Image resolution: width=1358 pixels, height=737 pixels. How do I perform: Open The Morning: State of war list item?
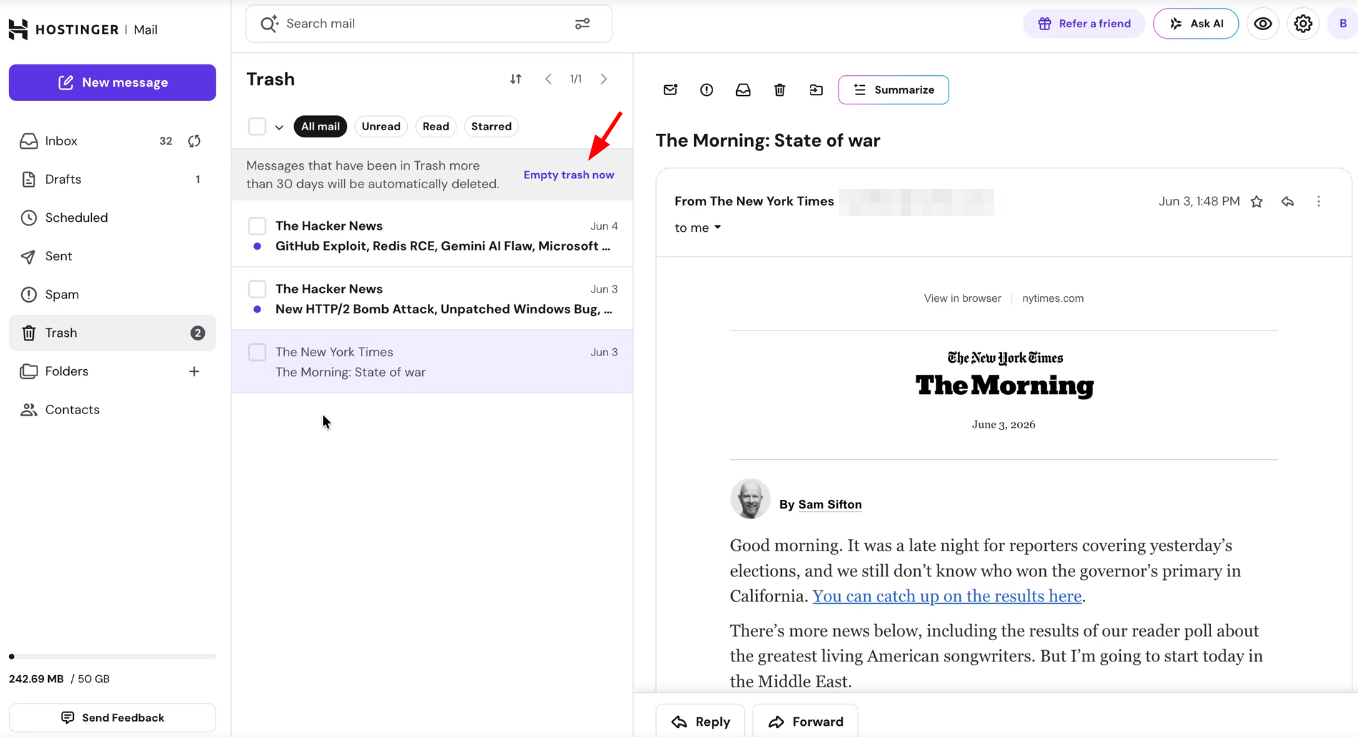click(432, 362)
